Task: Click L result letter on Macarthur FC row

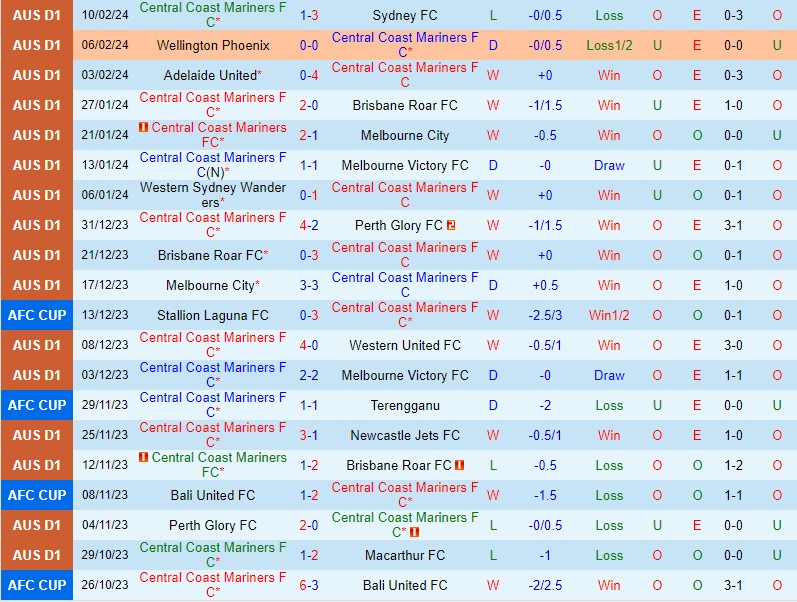Action: click(493, 555)
